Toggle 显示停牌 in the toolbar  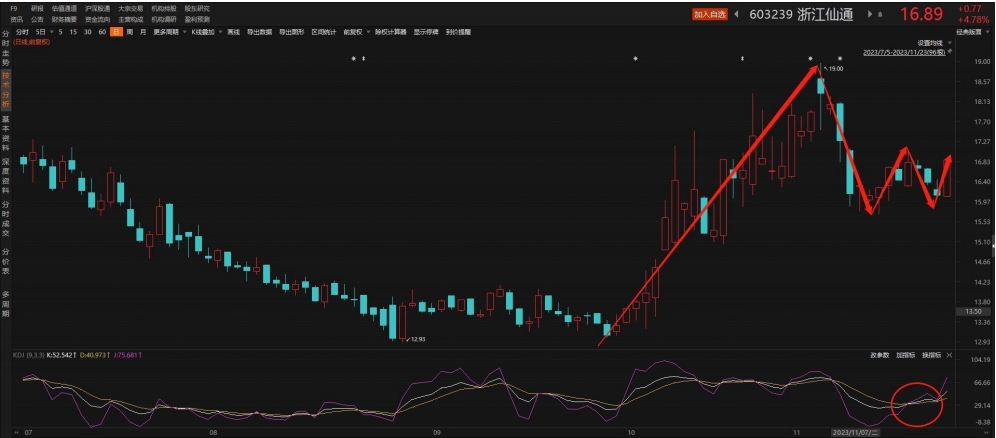click(426, 32)
